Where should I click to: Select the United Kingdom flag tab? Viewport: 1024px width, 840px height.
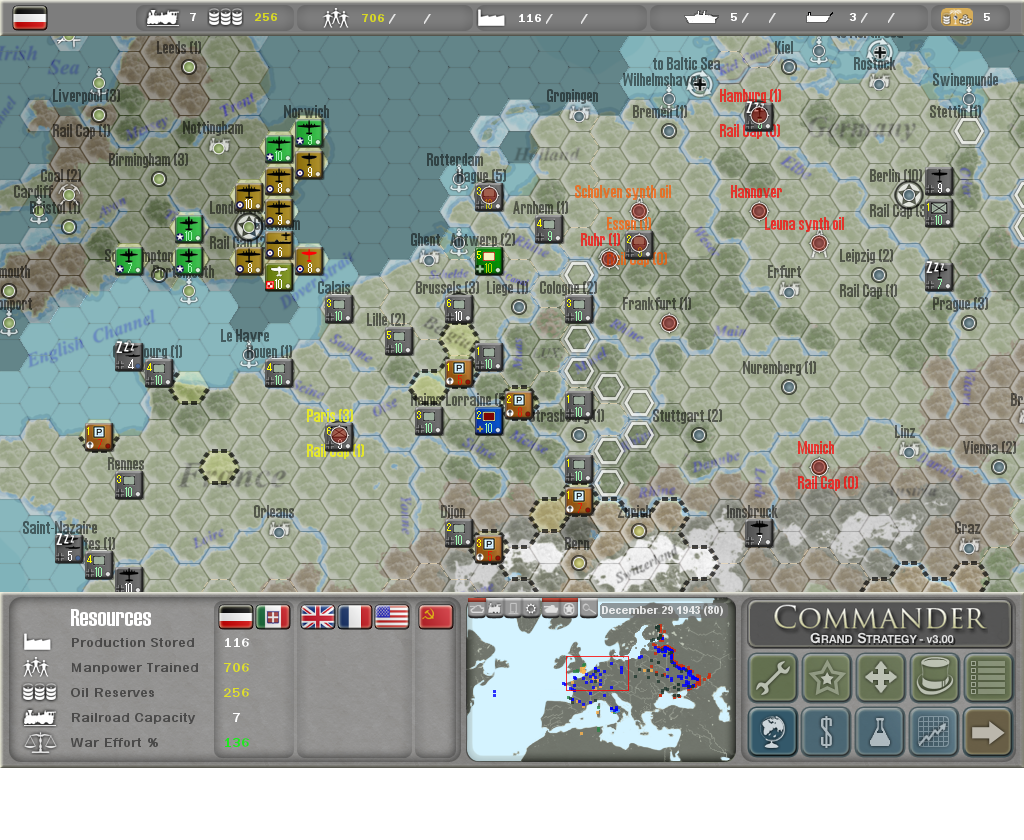[x=318, y=617]
